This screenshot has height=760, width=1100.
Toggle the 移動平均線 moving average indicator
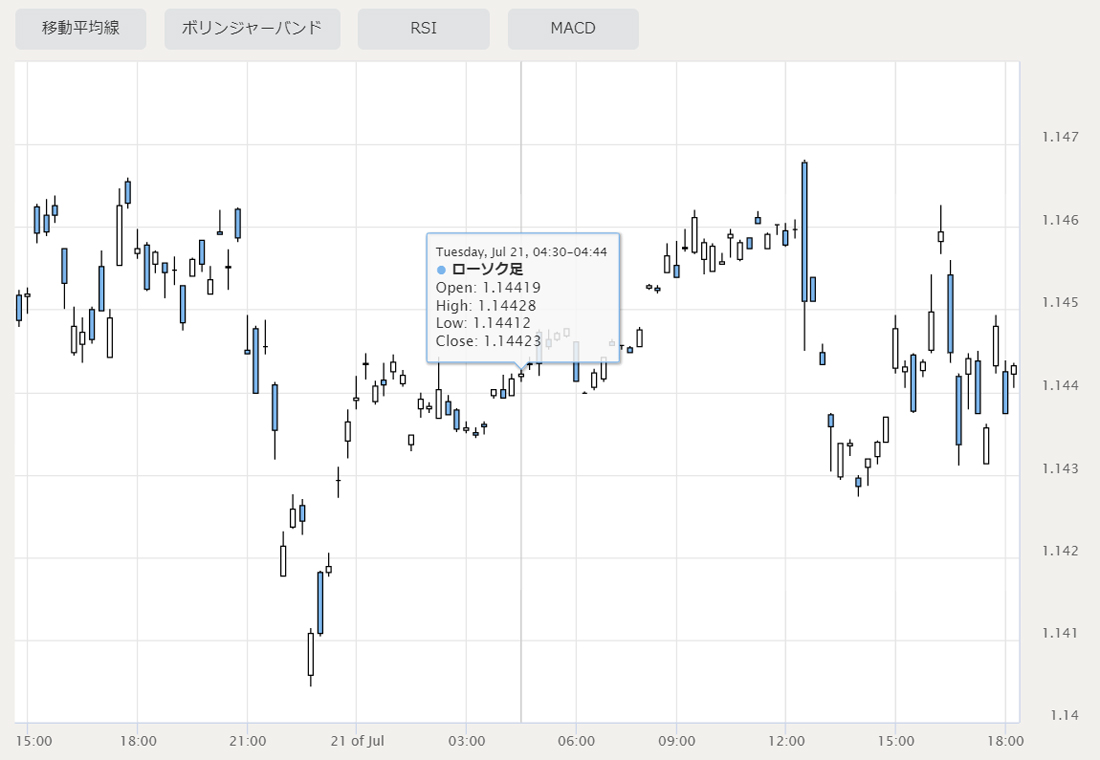pyautogui.click(x=81, y=28)
